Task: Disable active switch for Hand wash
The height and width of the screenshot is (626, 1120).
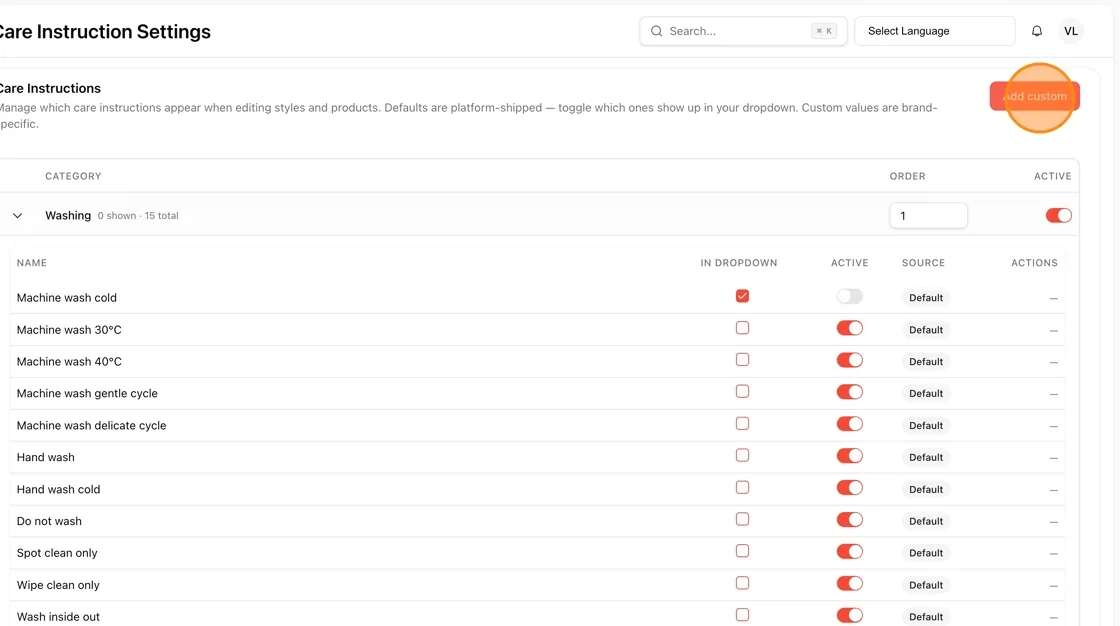Action: (x=849, y=456)
